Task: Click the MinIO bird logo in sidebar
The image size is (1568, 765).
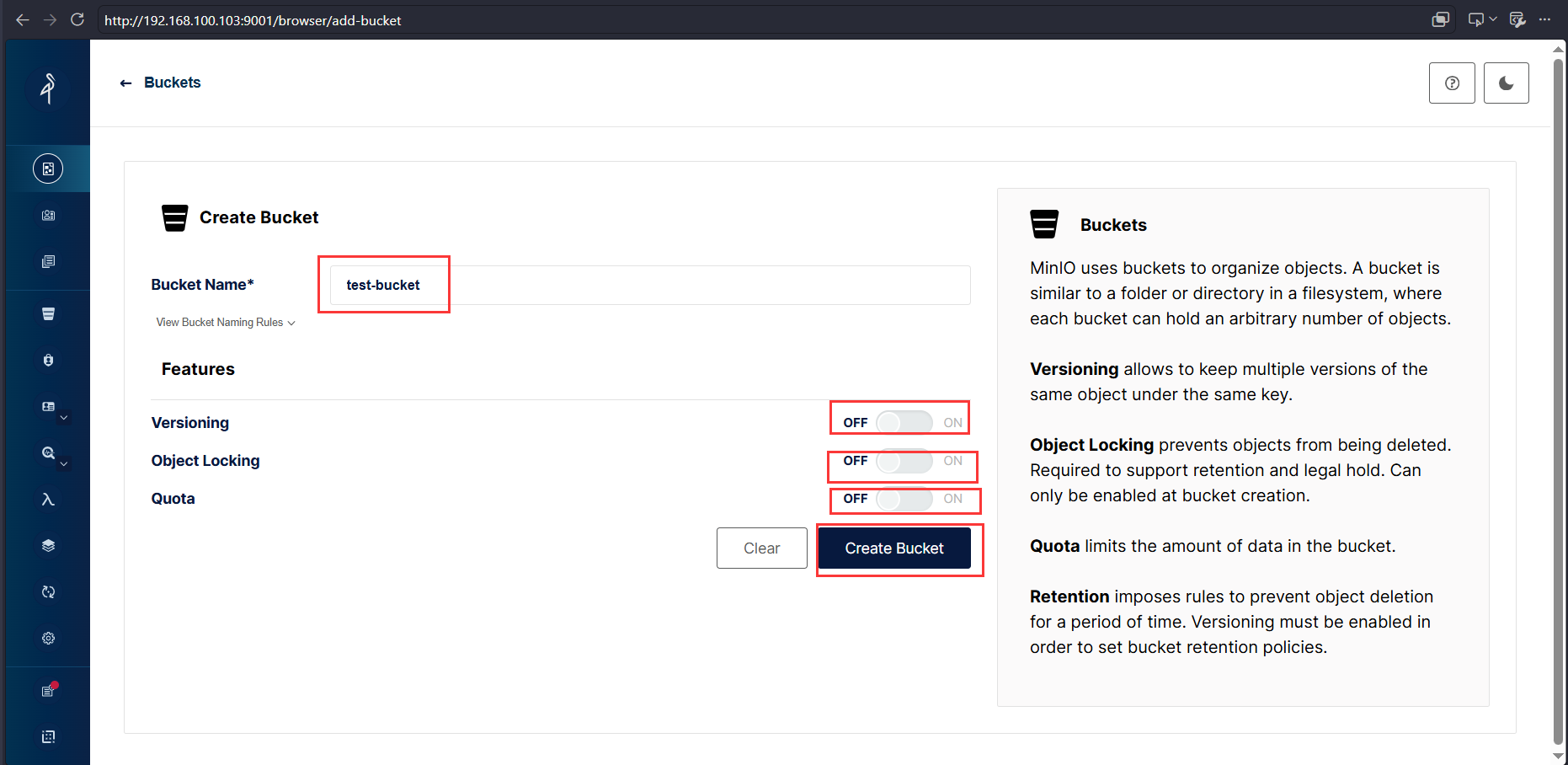Action: click(48, 88)
